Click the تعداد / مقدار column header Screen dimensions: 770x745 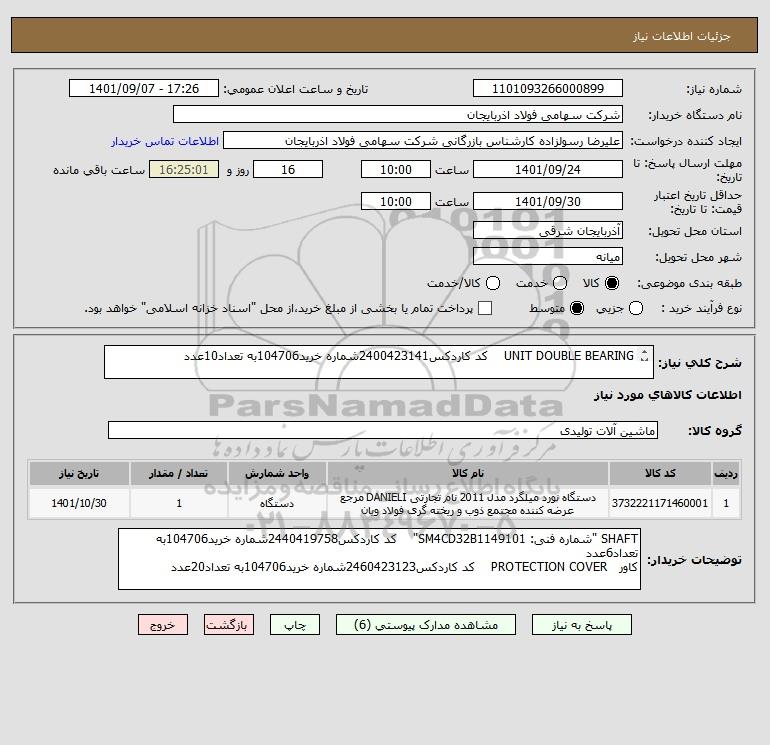click(x=179, y=473)
